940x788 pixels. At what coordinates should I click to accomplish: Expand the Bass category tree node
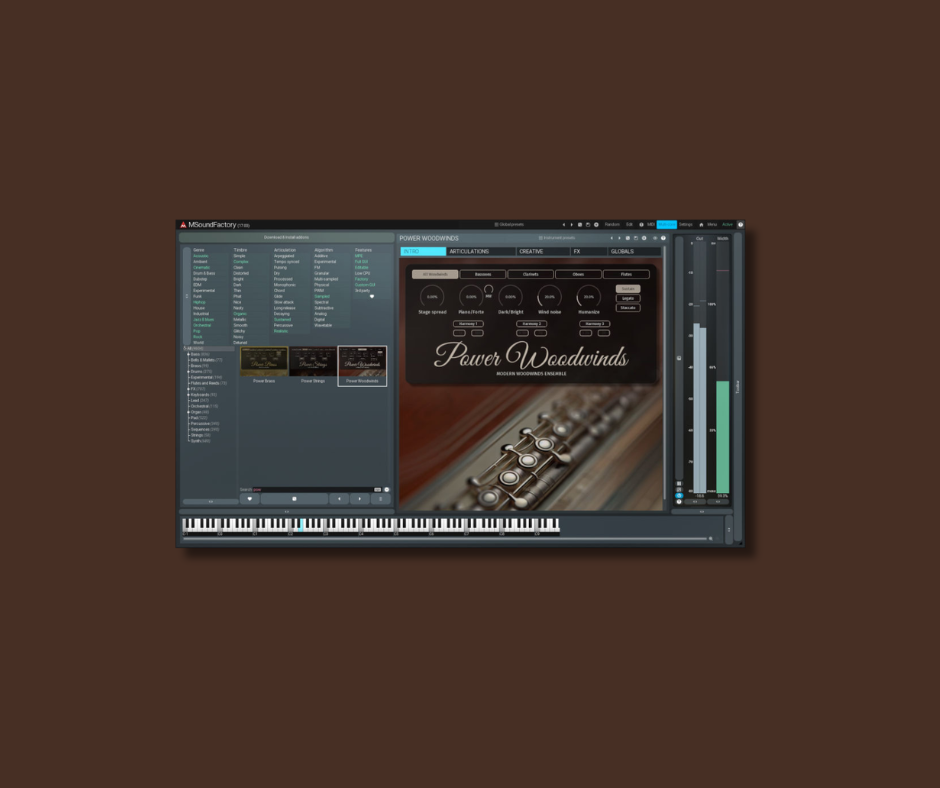pyautogui.click(x=188, y=354)
